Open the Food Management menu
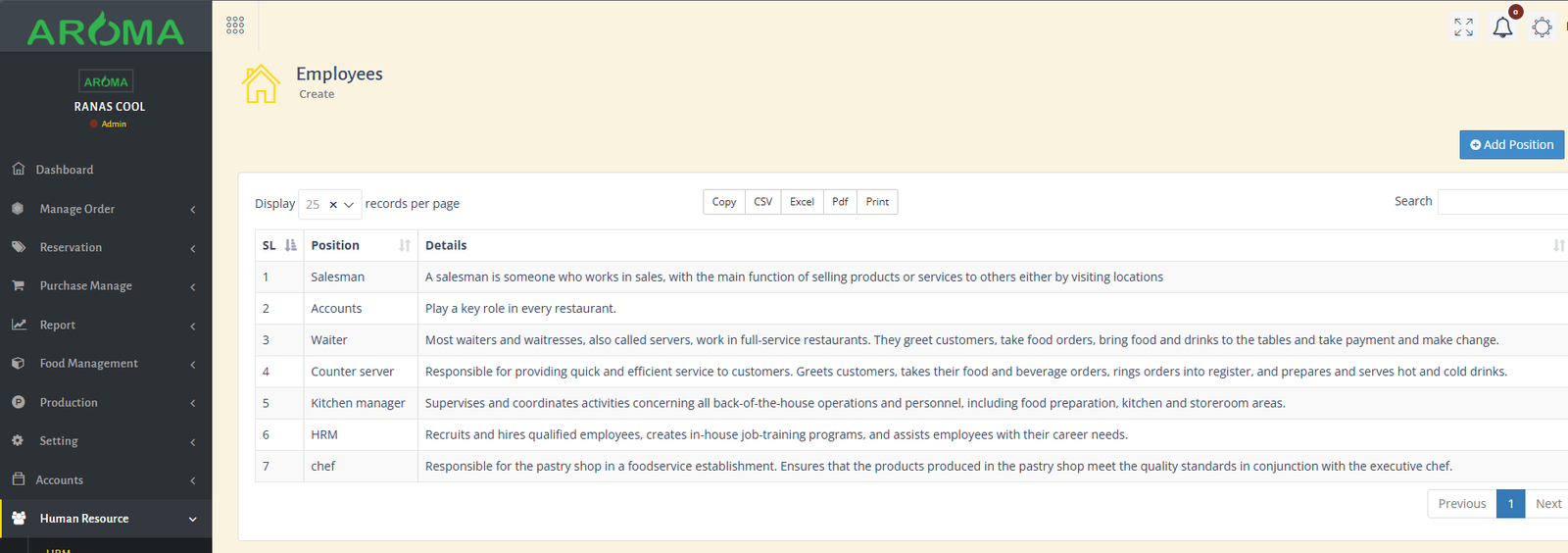1568x553 pixels. 106,364
